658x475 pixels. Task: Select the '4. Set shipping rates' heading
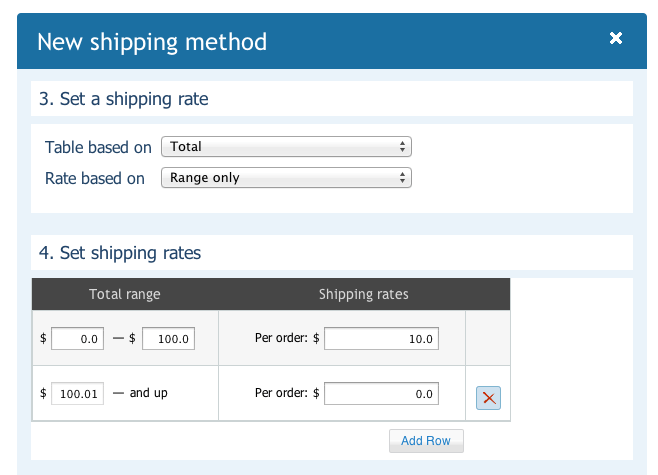coord(120,253)
